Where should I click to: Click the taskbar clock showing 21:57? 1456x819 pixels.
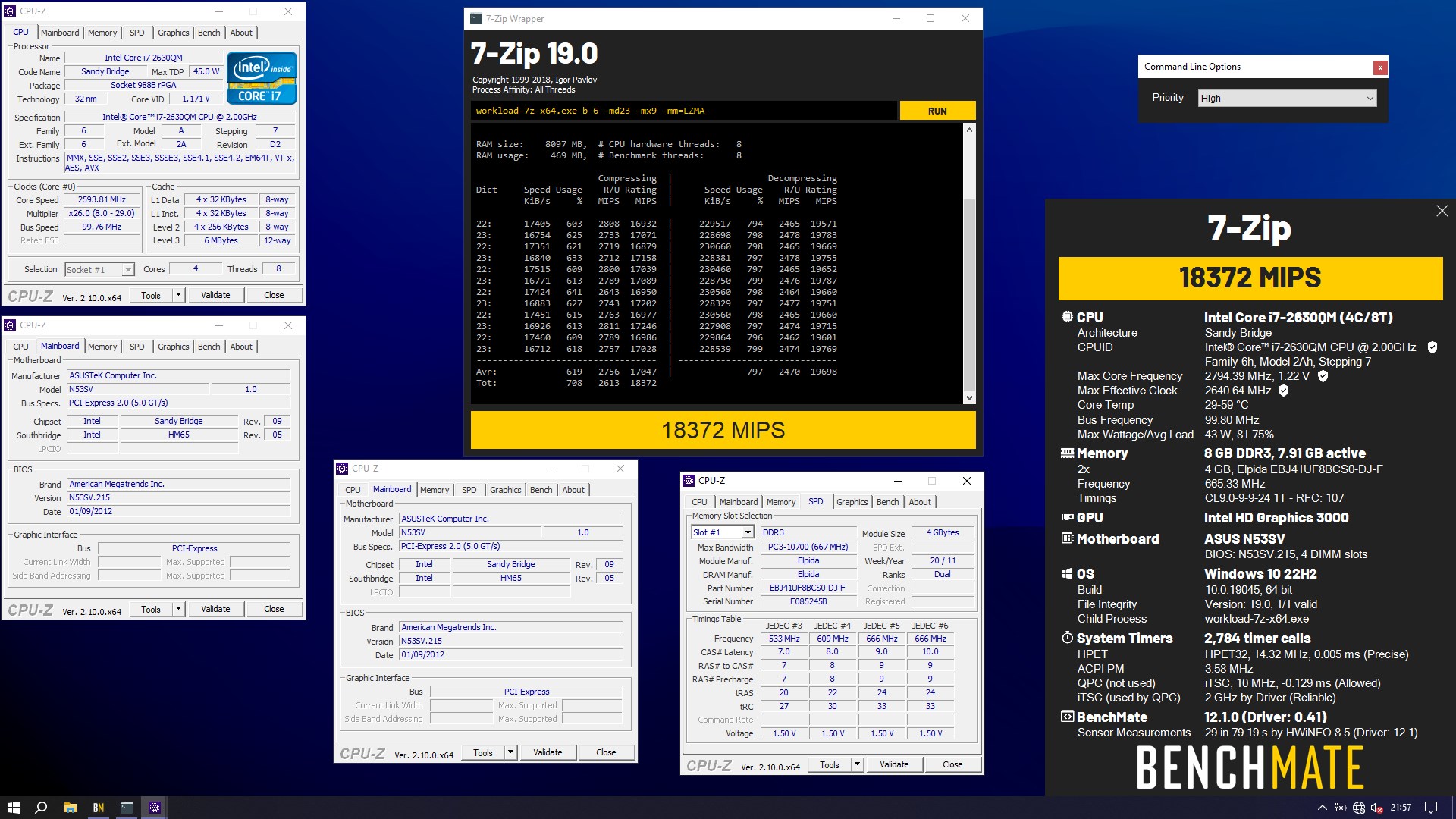click(1401, 808)
